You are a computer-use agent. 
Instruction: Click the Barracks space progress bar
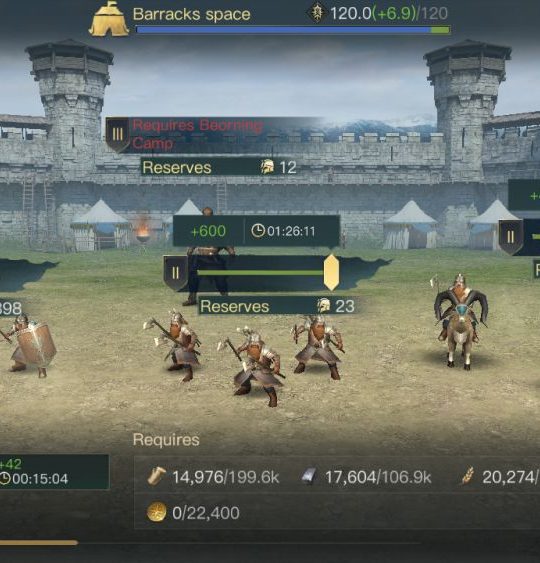click(x=293, y=30)
